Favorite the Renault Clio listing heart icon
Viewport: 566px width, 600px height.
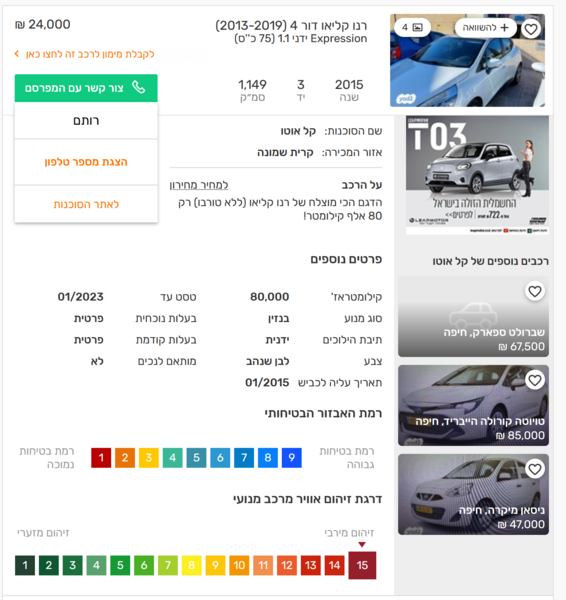[531, 29]
